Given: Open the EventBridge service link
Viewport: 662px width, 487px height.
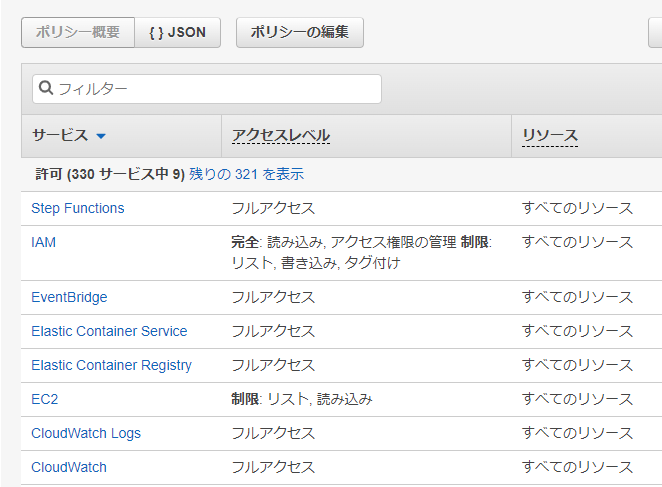Looking at the screenshot, I should click(x=69, y=297).
